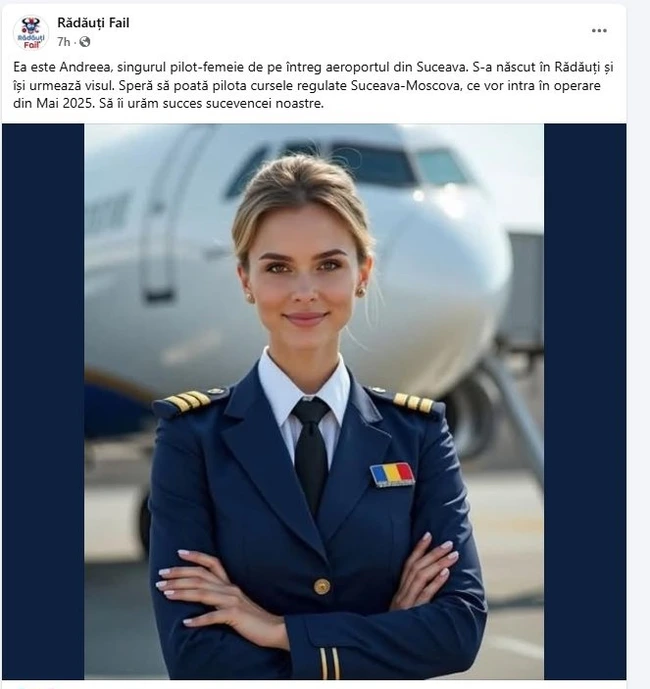Click the Rădăuți Fail profile avatar
This screenshot has height=689, width=650.
[x=31, y=33]
